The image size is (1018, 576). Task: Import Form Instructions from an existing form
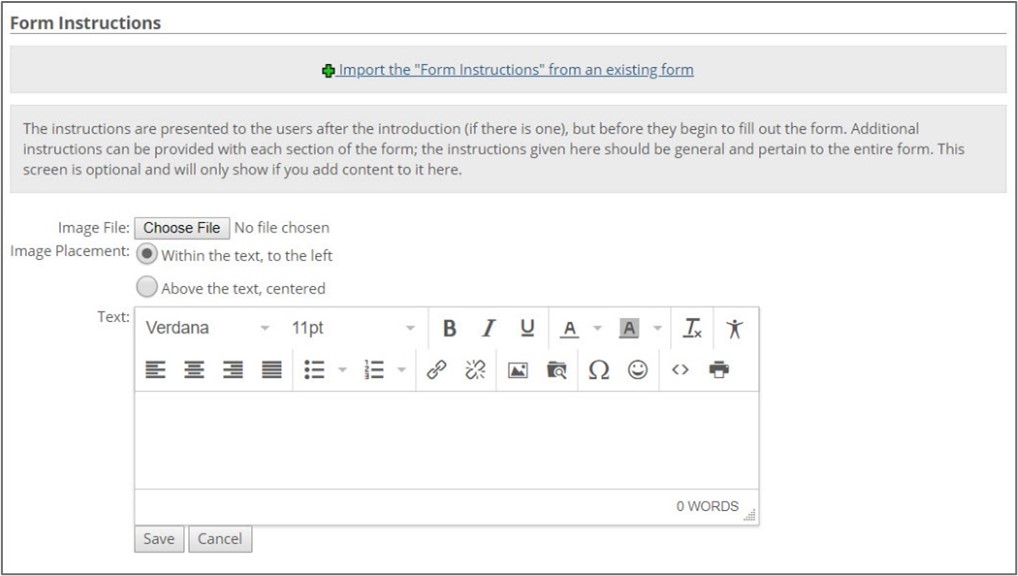coord(516,69)
